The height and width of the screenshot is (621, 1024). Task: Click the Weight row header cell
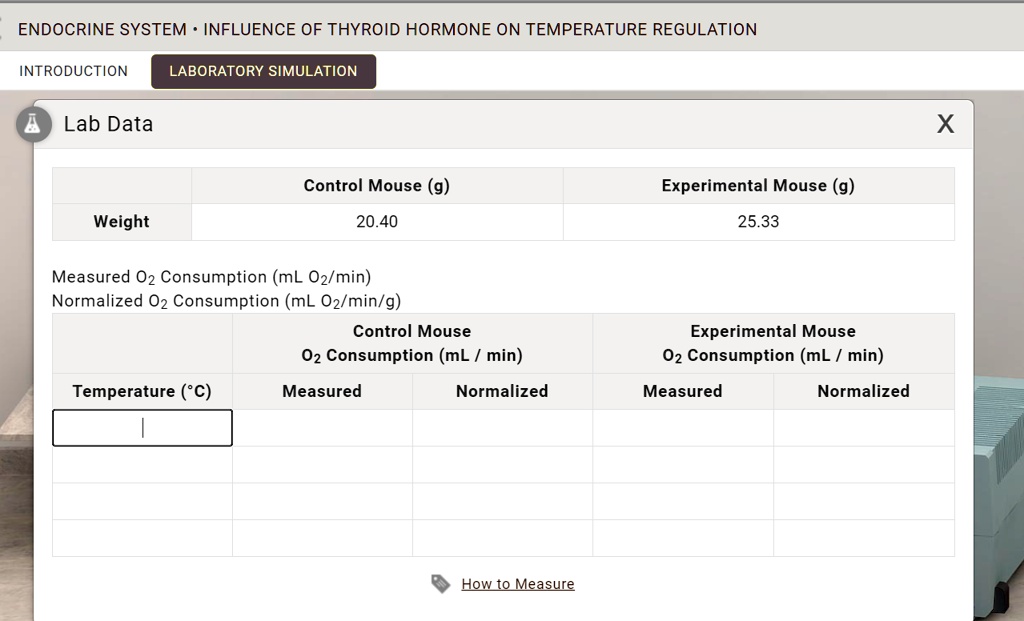coord(121,221)
